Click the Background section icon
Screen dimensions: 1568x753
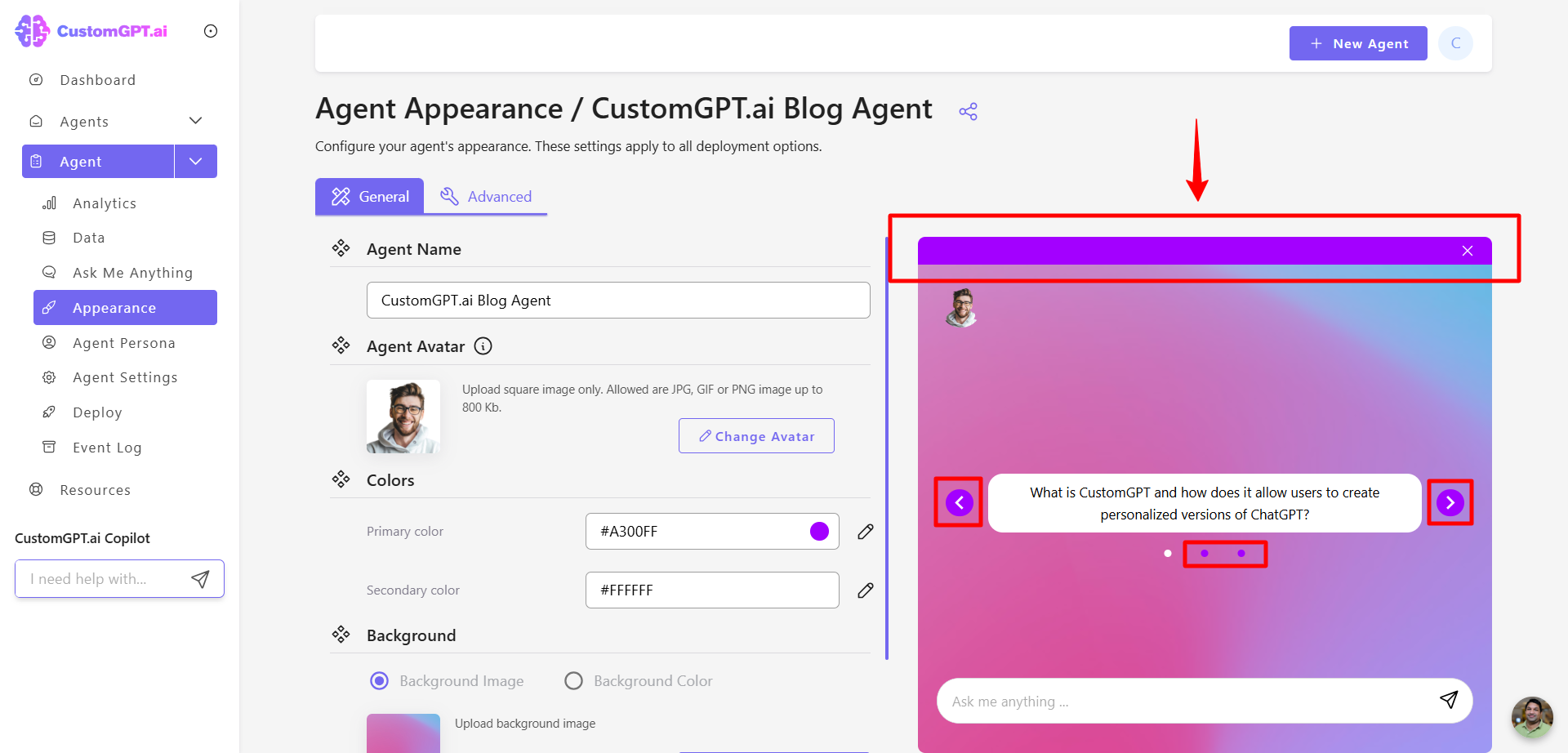click(341, 635)
